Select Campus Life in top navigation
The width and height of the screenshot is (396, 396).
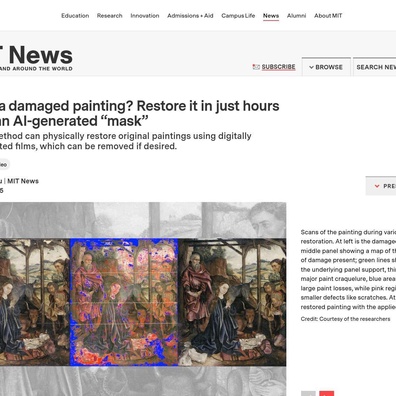(238, 16)
